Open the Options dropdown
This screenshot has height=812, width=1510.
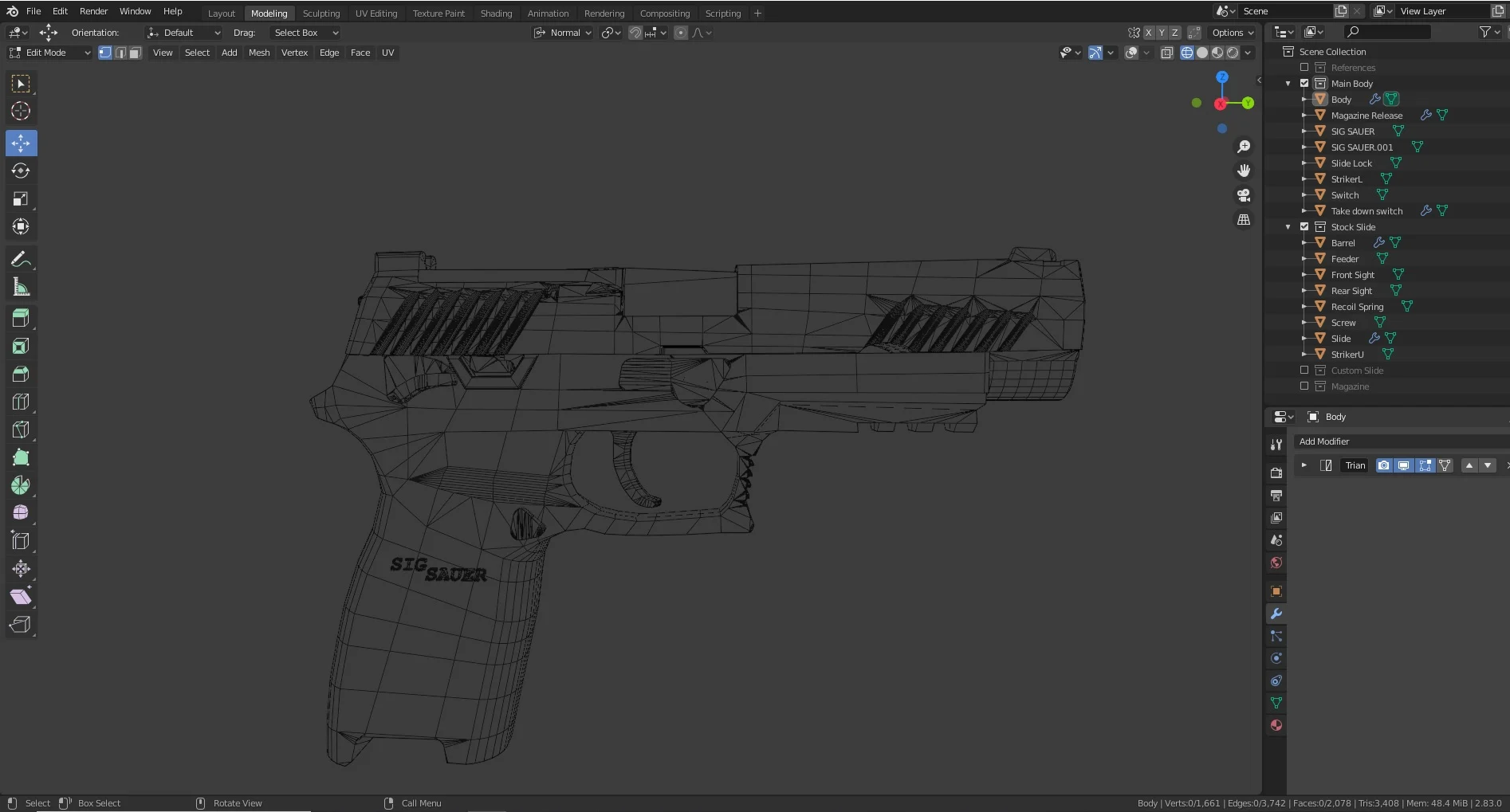(1233, 33)
